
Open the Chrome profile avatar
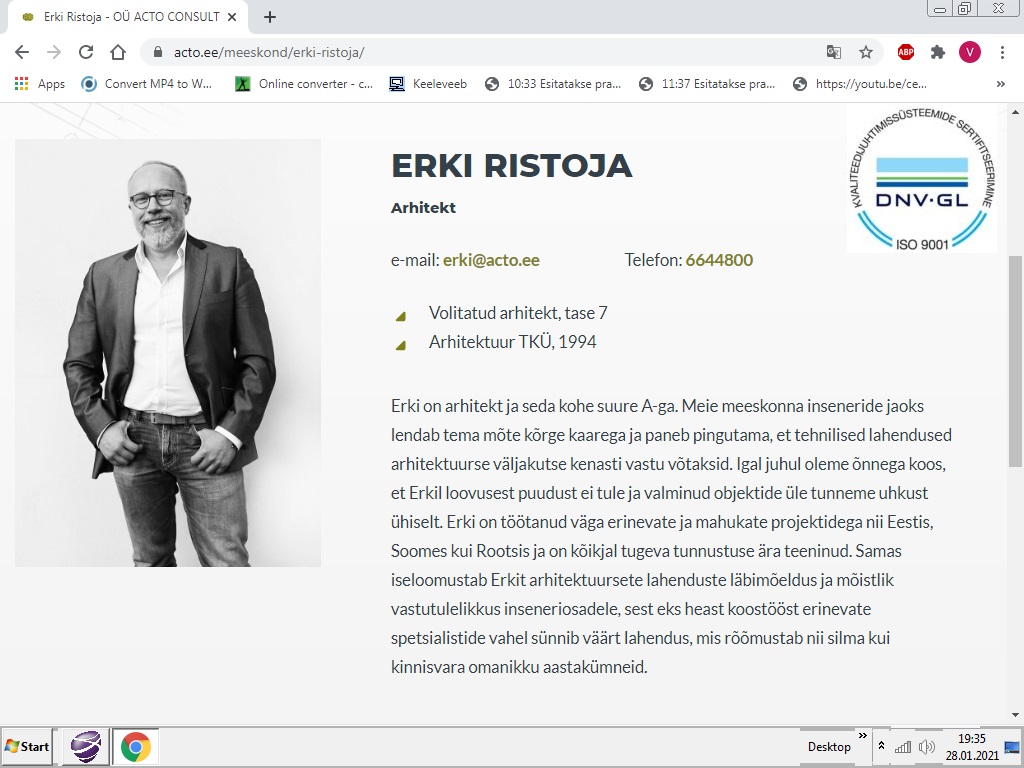(x=969, y=52)
